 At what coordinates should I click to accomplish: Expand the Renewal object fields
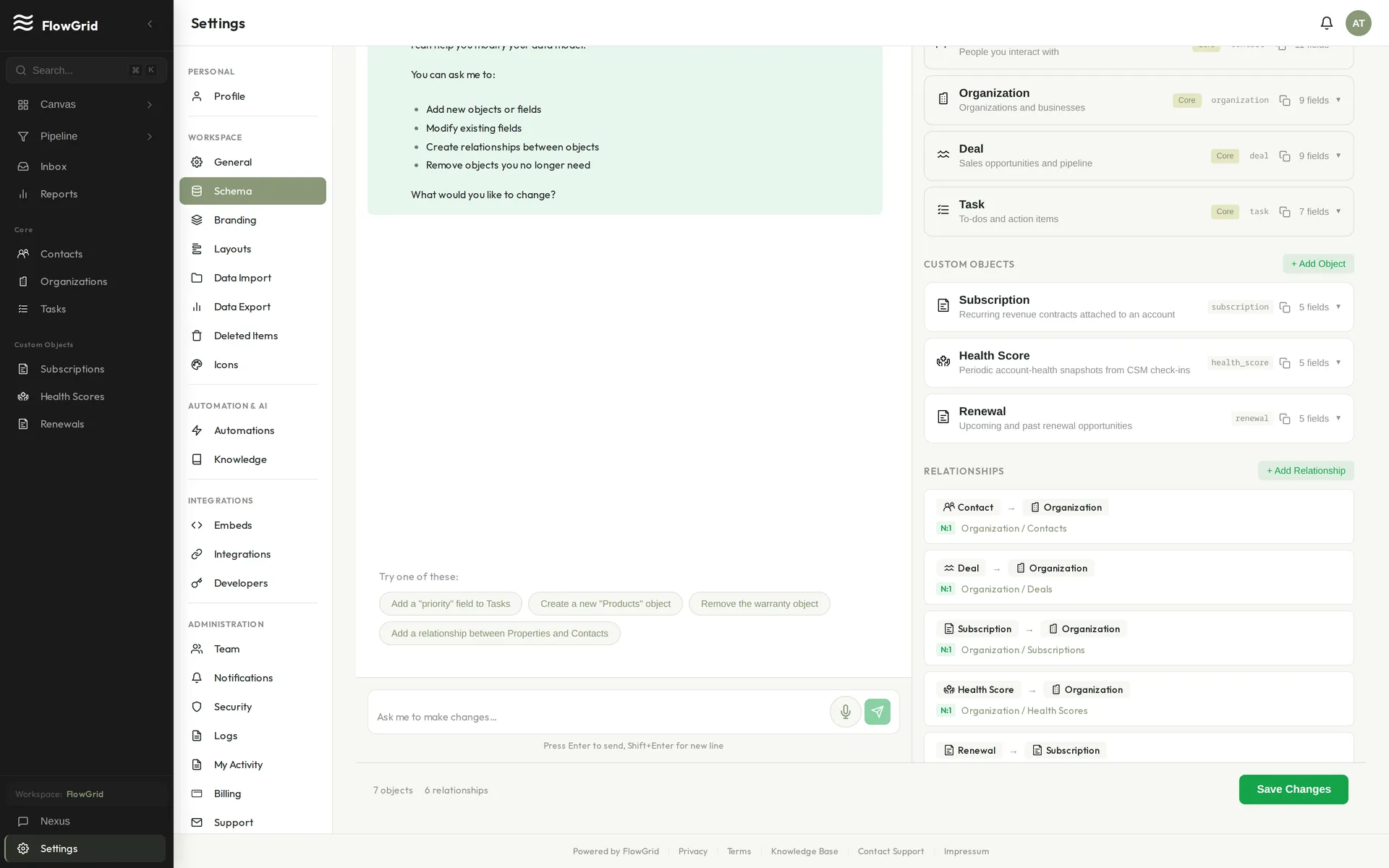coord(1338,418)
